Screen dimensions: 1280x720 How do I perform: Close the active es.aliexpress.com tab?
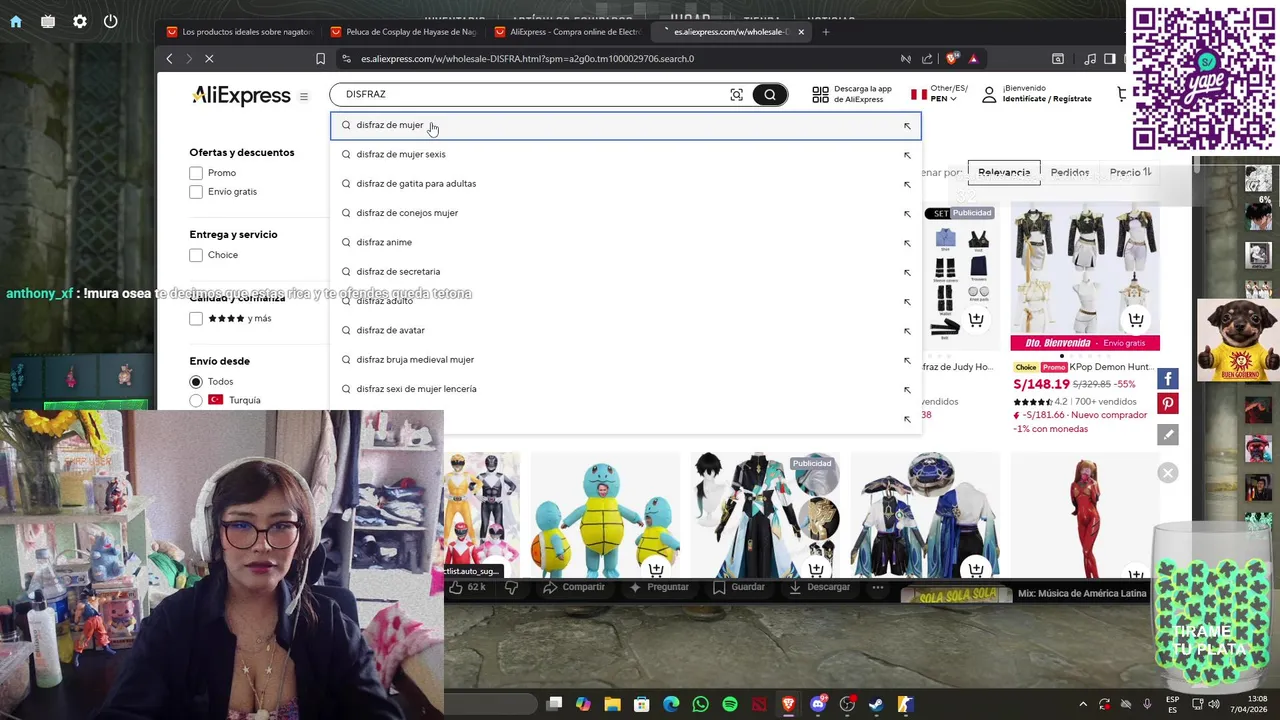point(800,32)
